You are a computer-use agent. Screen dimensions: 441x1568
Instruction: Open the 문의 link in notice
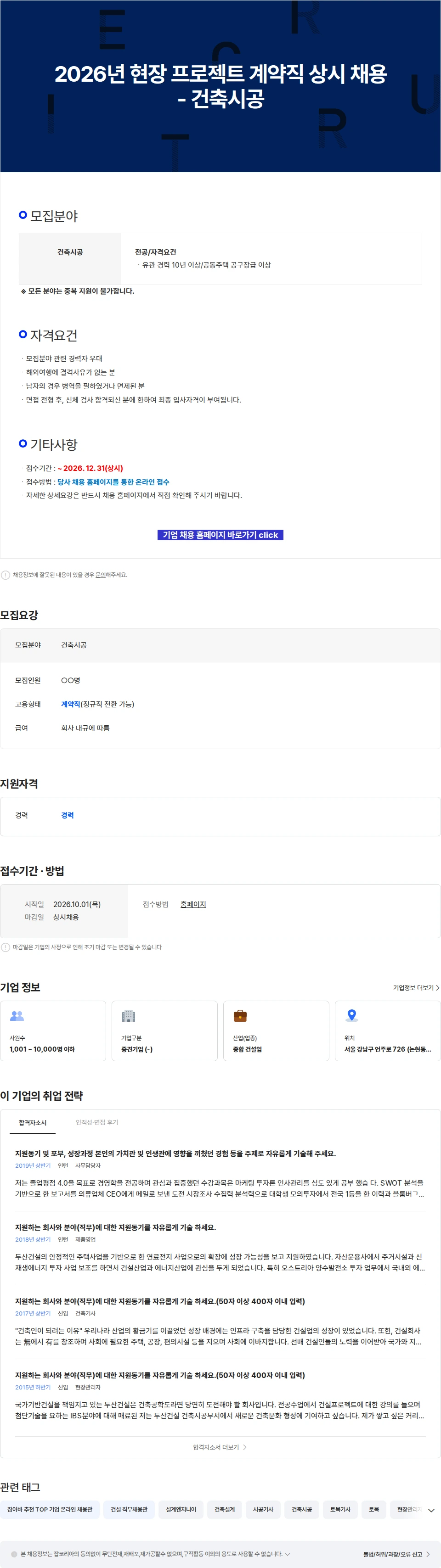click(x=101, y=575)
